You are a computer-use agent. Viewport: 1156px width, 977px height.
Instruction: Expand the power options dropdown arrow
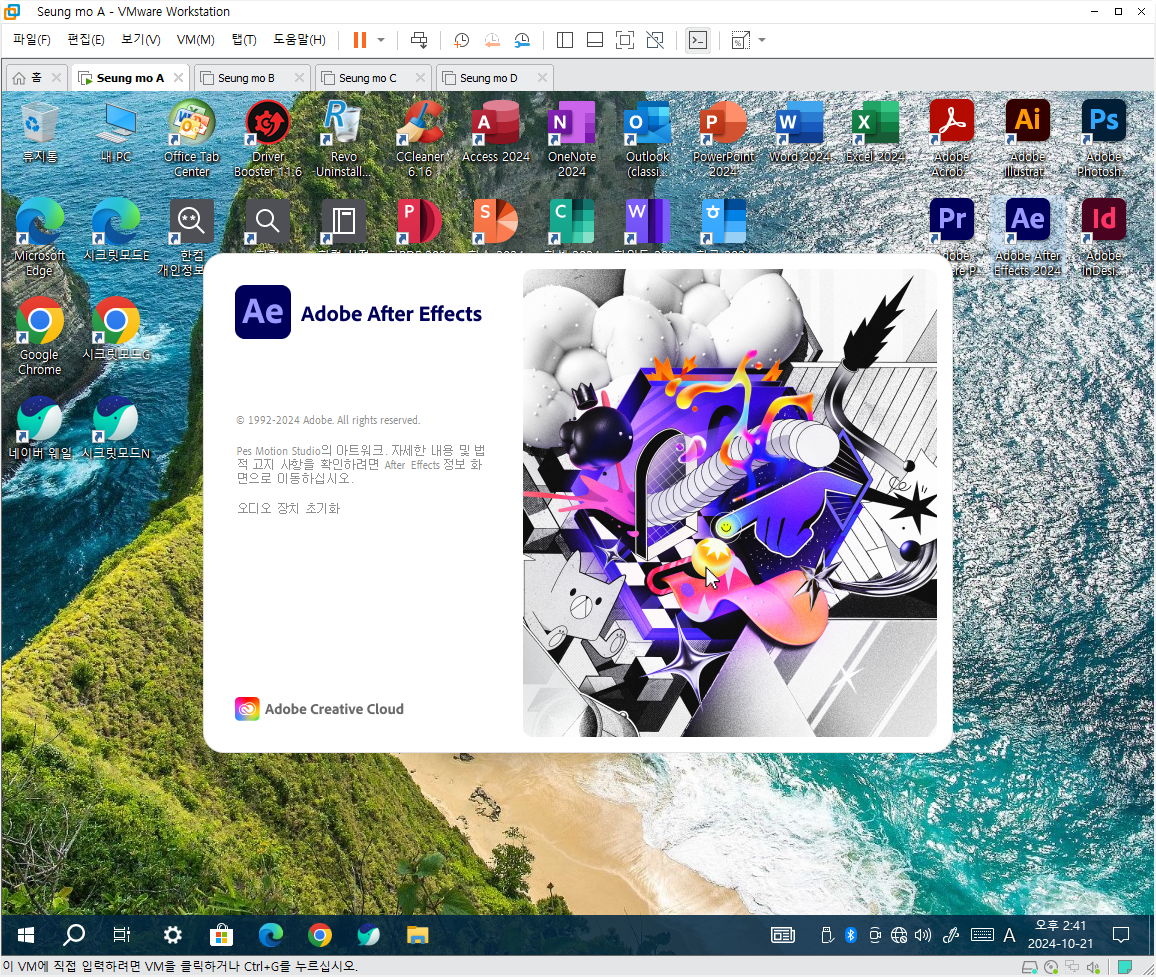[381, 40]
